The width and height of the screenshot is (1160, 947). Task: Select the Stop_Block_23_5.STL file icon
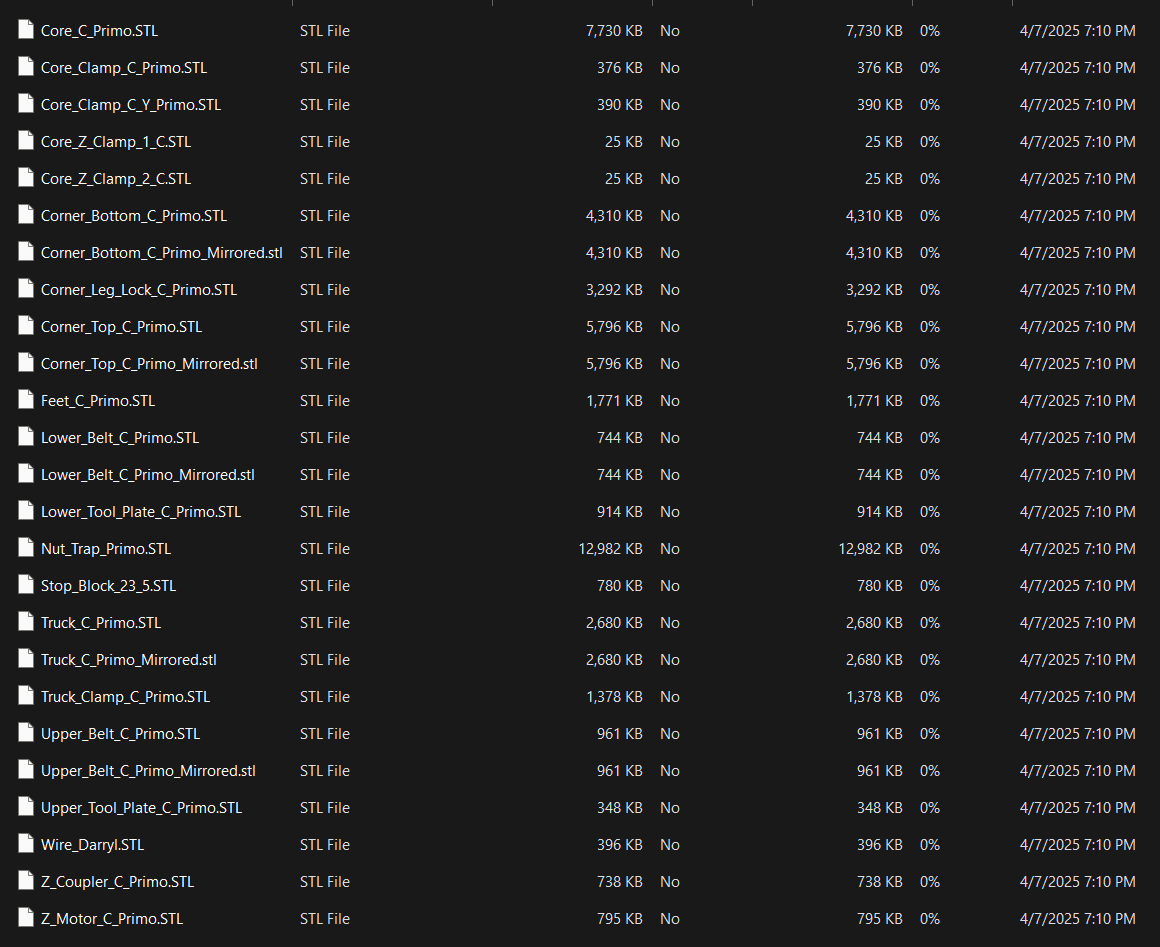click(26, 585)
